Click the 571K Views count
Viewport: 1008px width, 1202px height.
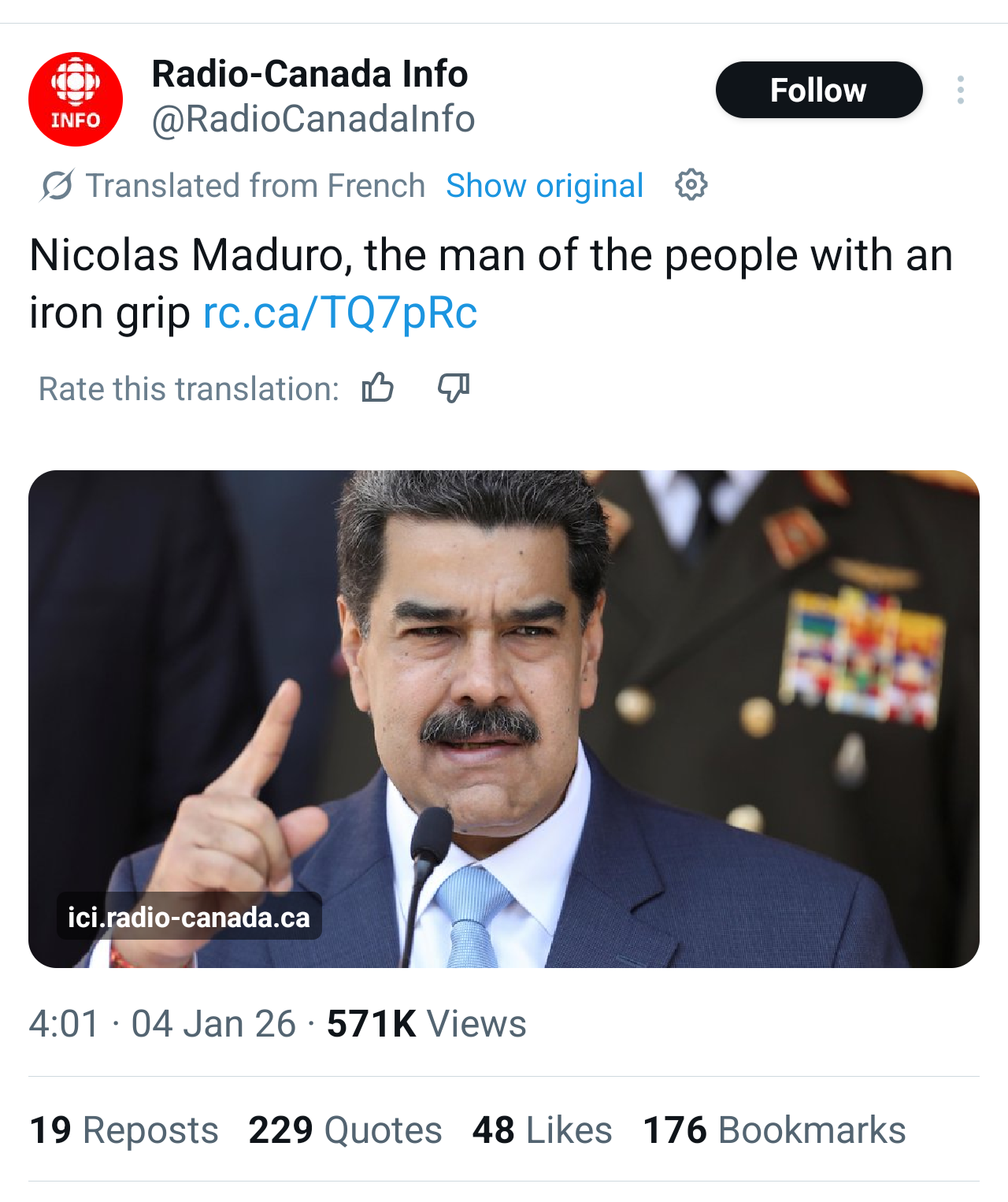click(x=426, y=1024)
